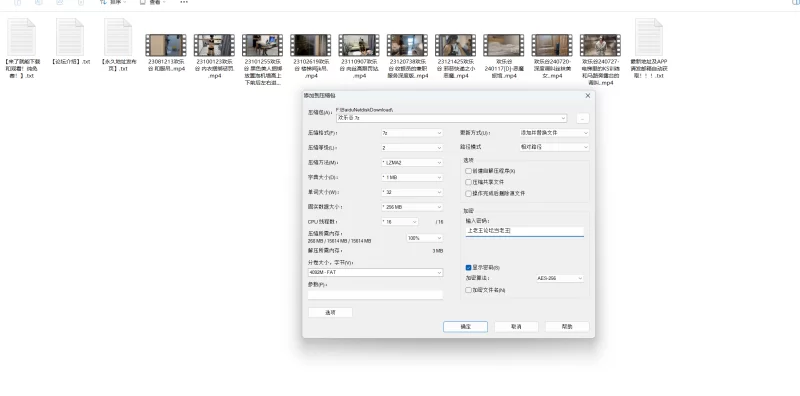Enable 创建自解压程序 checkbox
Viewport: 800px width, 396px height.
(468, 171)
